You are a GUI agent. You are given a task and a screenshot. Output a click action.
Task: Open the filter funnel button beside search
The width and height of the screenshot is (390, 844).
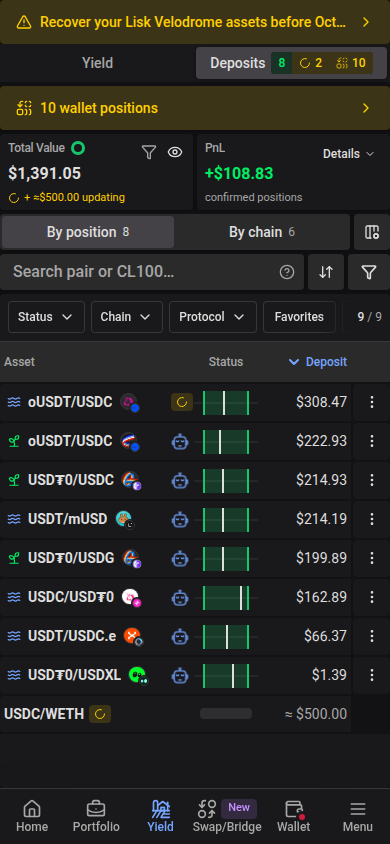coord(368,272)
